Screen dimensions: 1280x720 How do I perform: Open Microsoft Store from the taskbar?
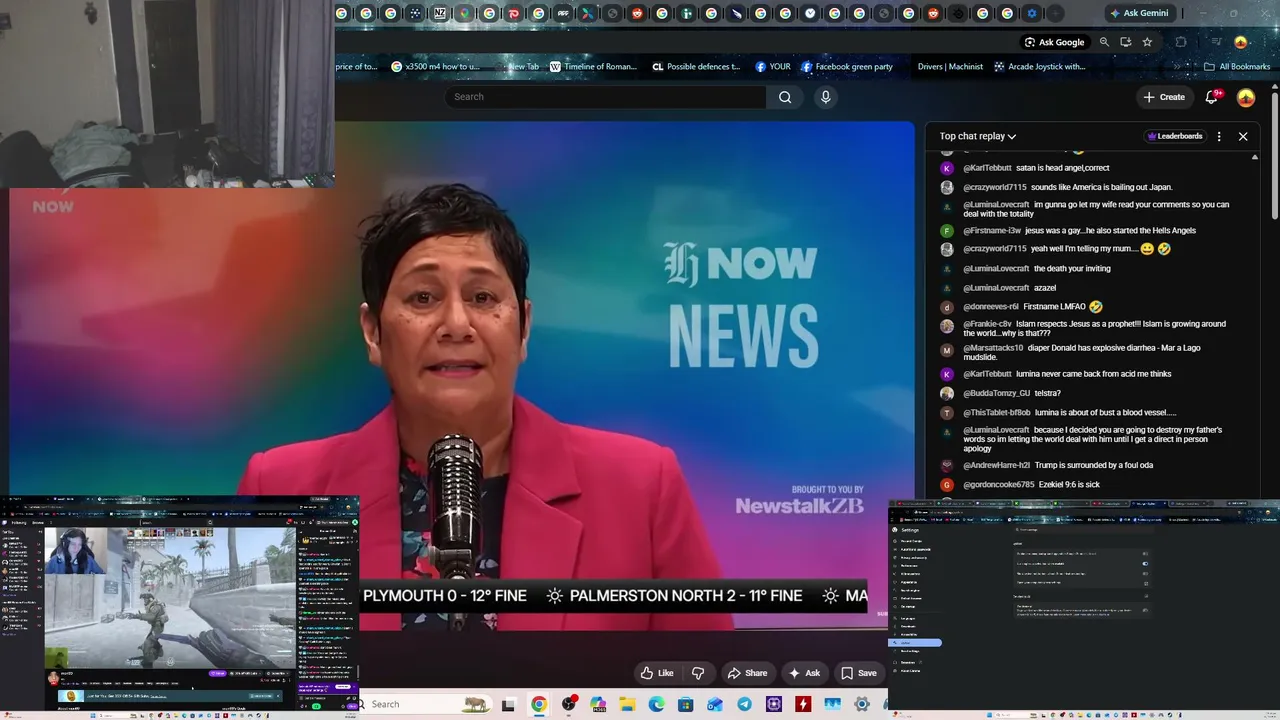pyautogui.click(x=686, y=704)
